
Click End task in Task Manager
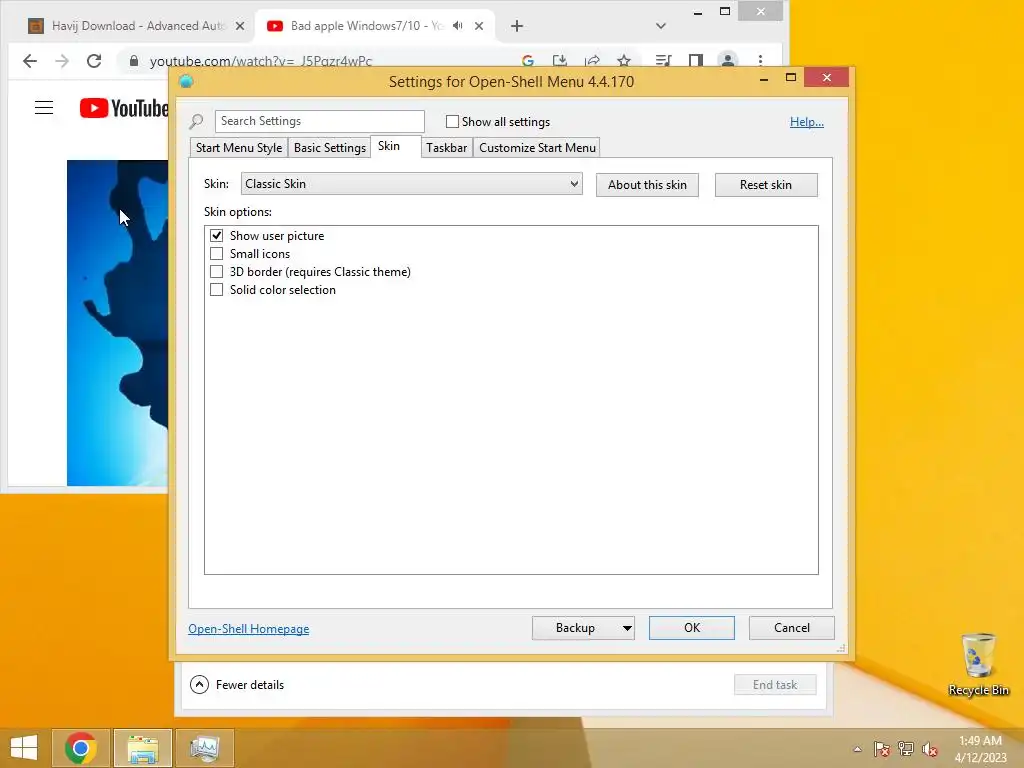(x=775, y=684)
